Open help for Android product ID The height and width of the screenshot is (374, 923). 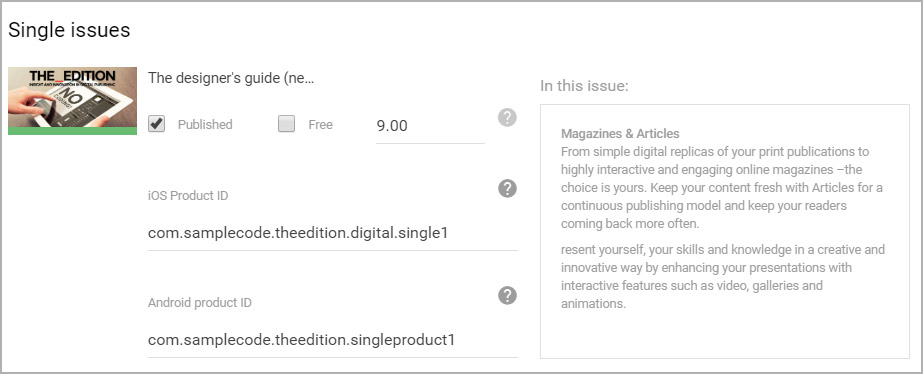click(507, 296)
